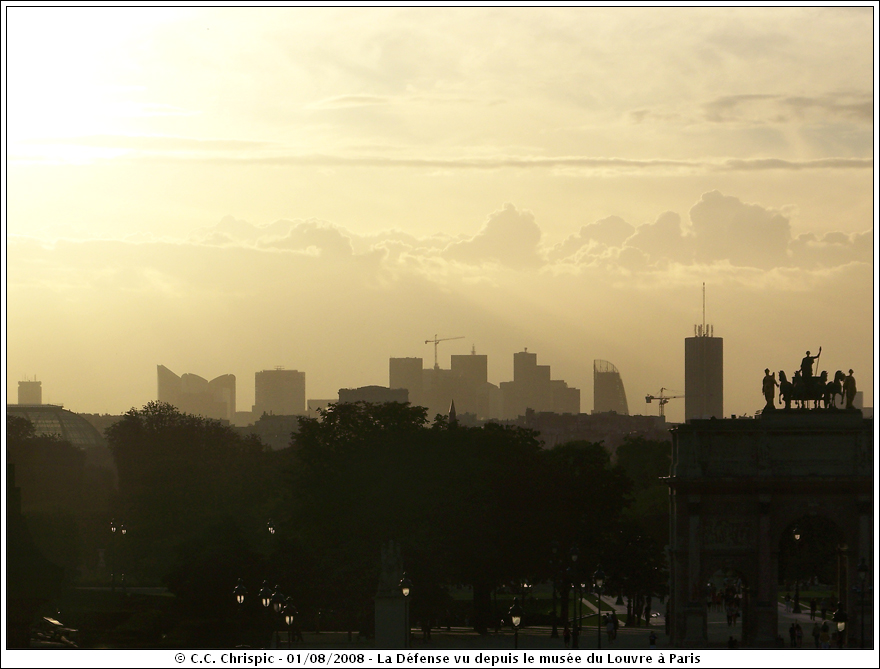Click the caption text below the photo
Viewport: 880px width, 669px height.
point(437,658)
